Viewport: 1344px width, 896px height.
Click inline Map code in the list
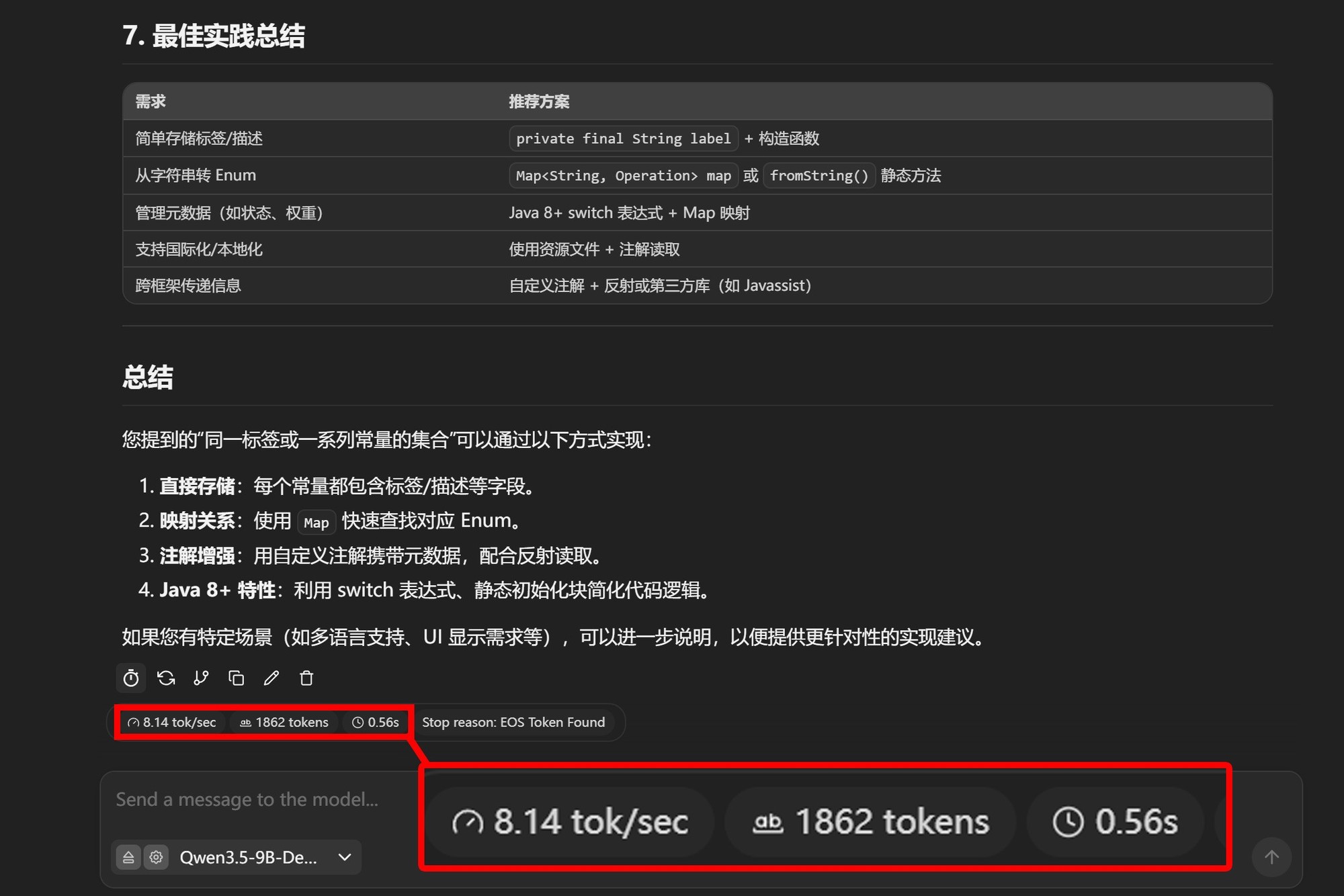point(316,523)
